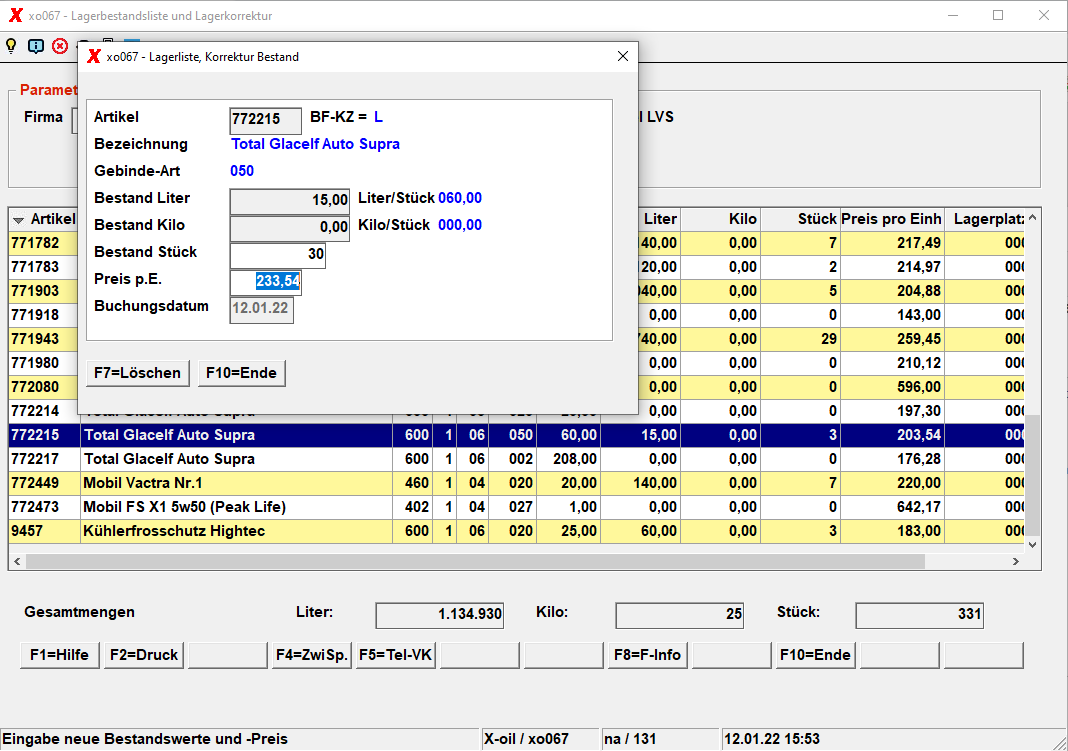Select the Mobil FS X1 5w50 row
This screenshot has width=1068, height=751.
516,507
